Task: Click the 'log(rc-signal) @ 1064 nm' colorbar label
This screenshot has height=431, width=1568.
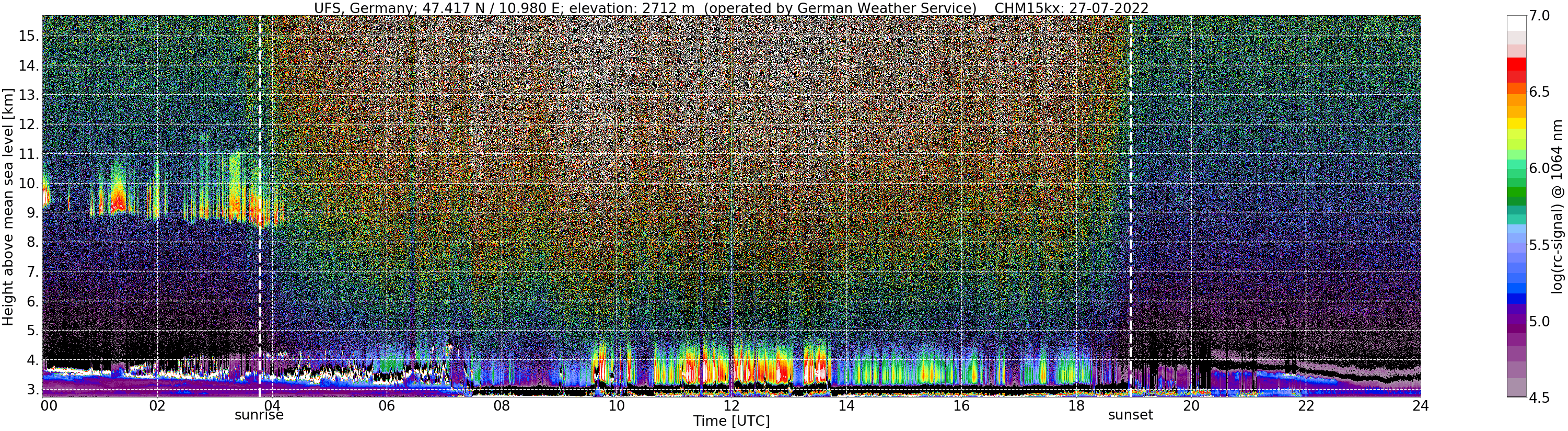Action: (x=1558, y=207)
